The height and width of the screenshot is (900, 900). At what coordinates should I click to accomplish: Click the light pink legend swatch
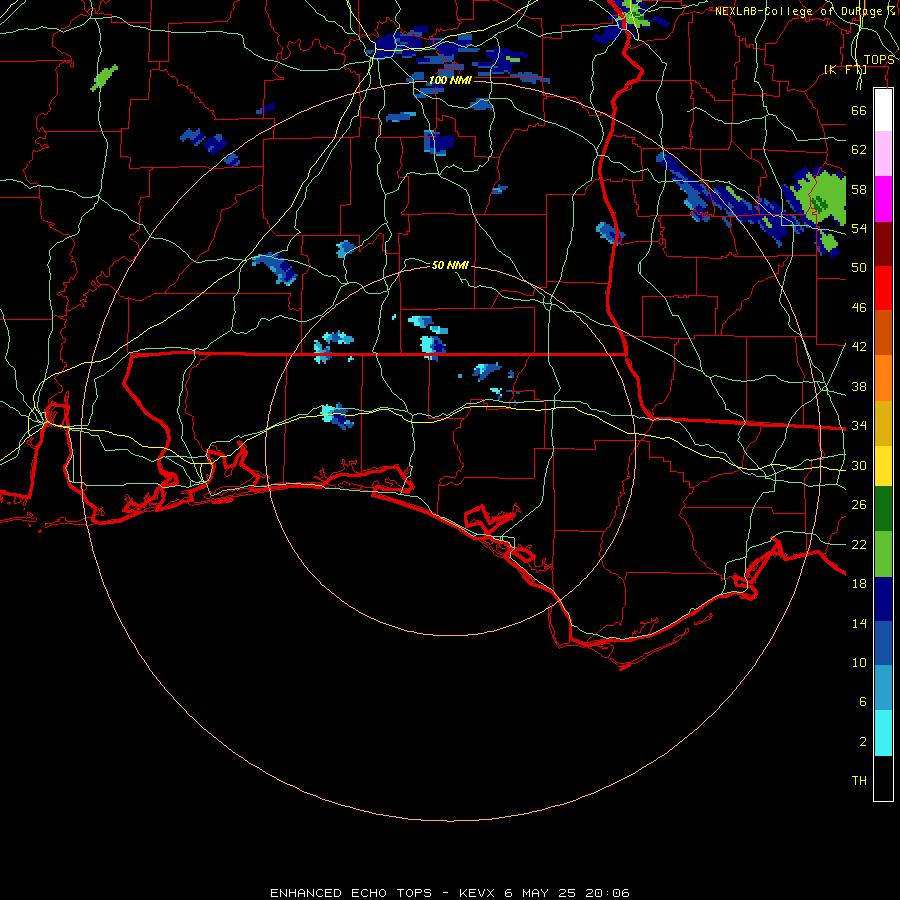883,154
